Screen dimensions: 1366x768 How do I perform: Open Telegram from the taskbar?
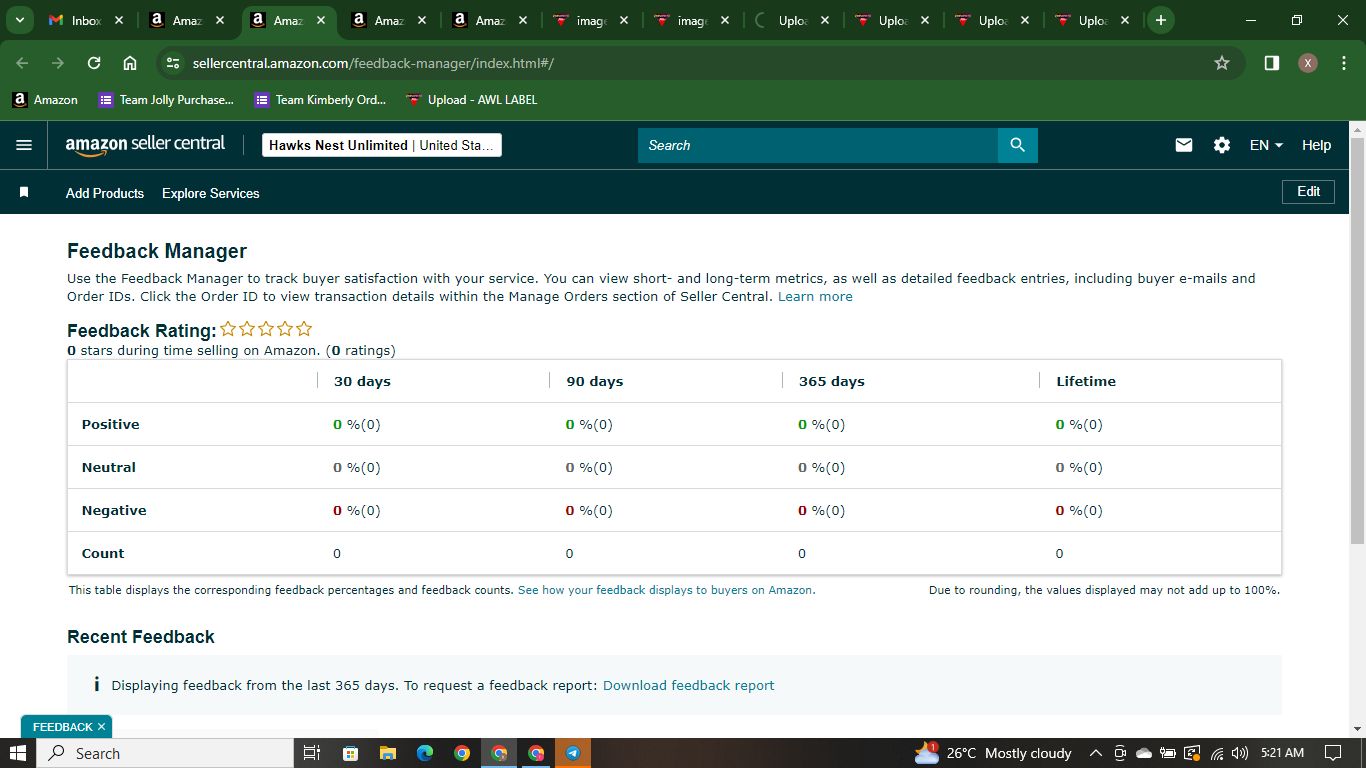click(573, 753)
